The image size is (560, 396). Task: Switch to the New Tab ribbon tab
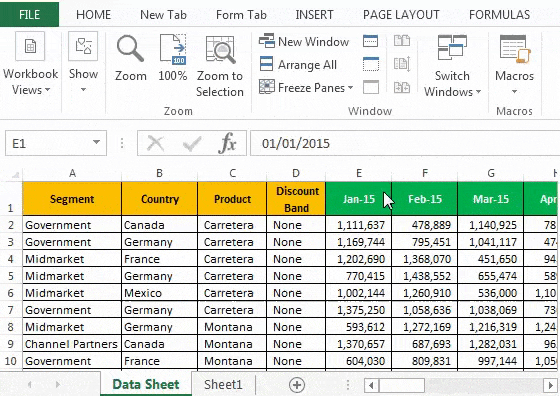[x=163, y=15]
